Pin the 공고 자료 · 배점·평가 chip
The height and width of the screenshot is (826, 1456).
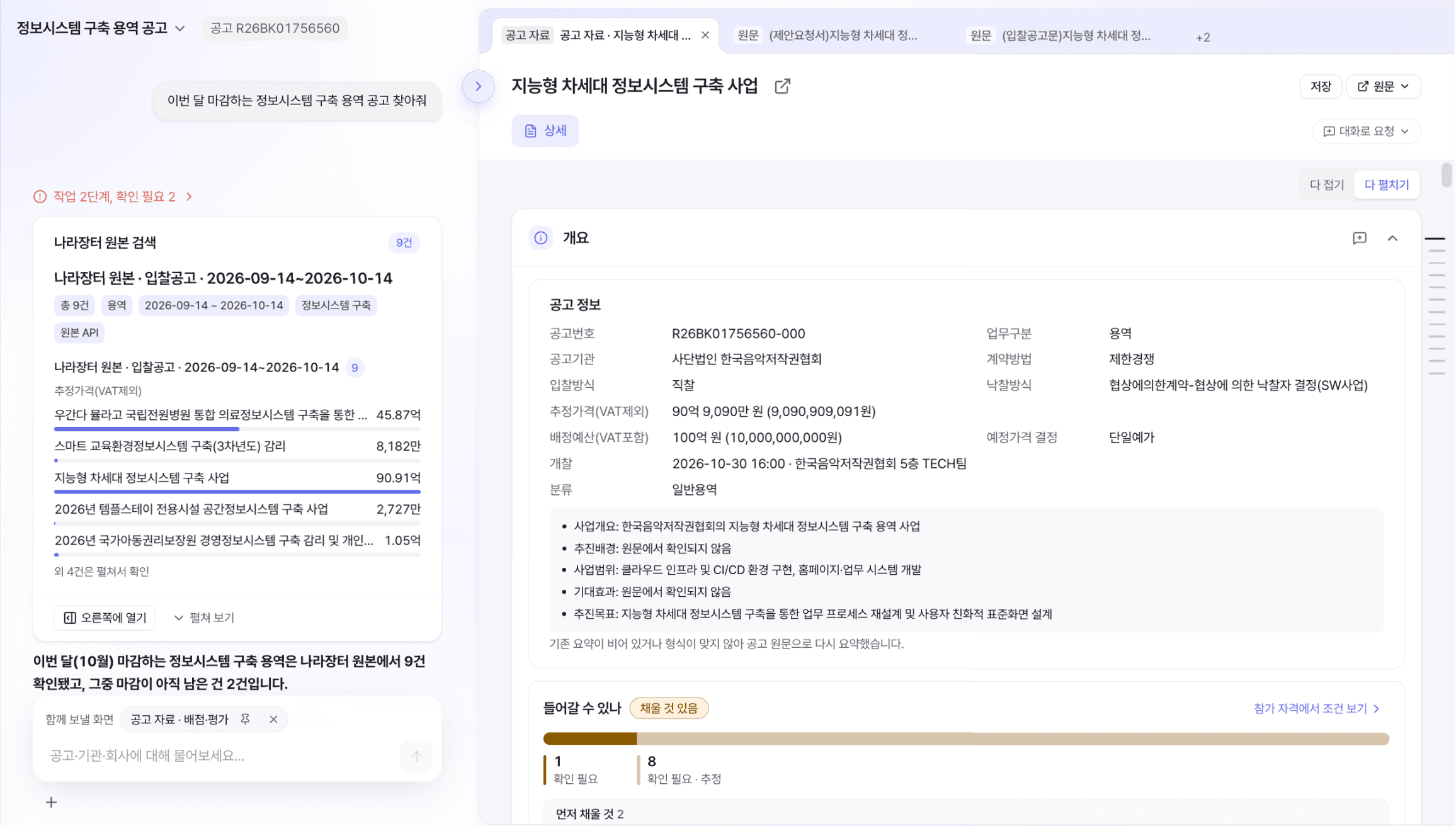click(246, 719)
